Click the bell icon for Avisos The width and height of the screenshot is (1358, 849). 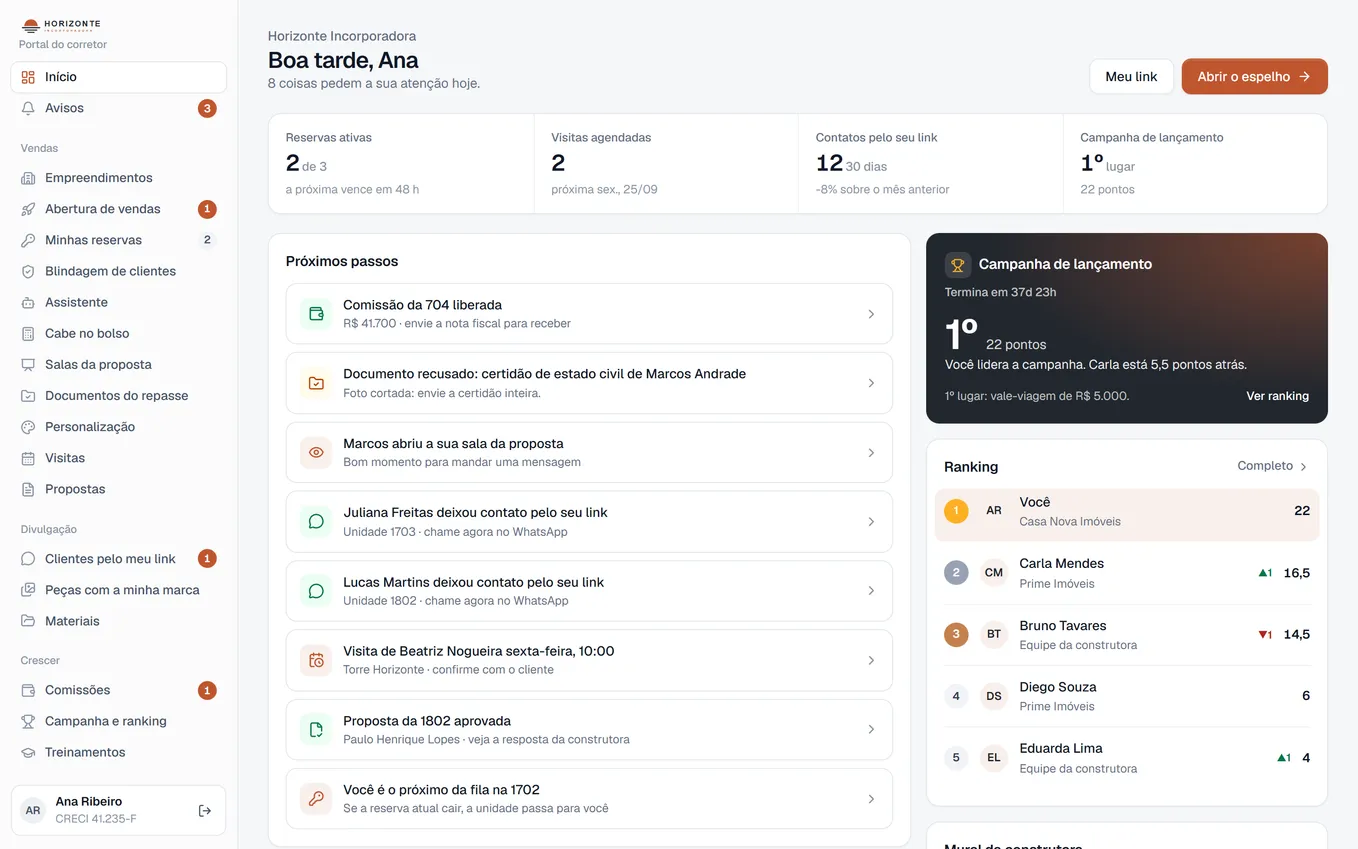pyautogui.click(x=28, y=108)
